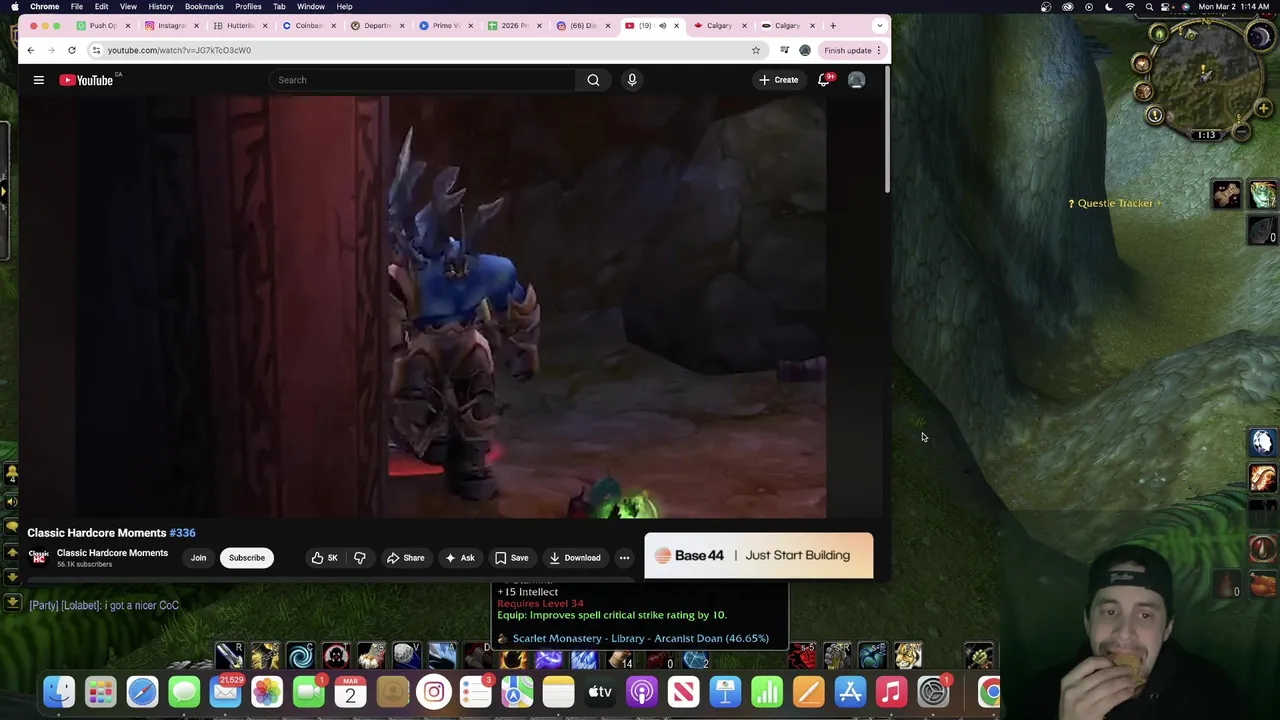Mute the YouTube tab via speaker icon
1280x720 pixels.
tap(662, 26)
